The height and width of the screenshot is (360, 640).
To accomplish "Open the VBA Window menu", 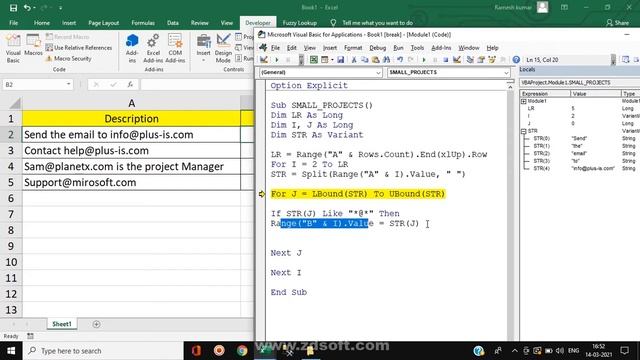I will (469, 48).
